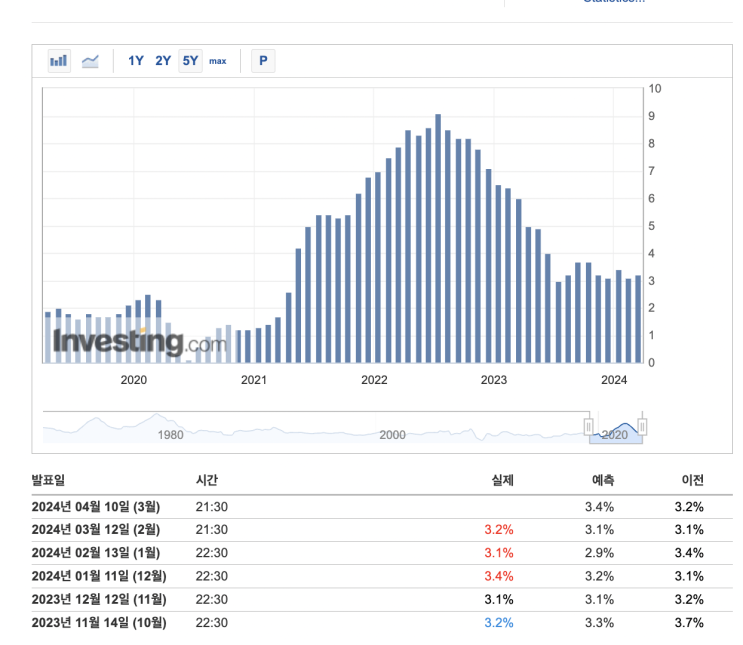Image resolution: width=743 pixels, height=645 pixels.
Task: Click y-axis label 5
Action: pyautogui.click(x=652, y=226)
